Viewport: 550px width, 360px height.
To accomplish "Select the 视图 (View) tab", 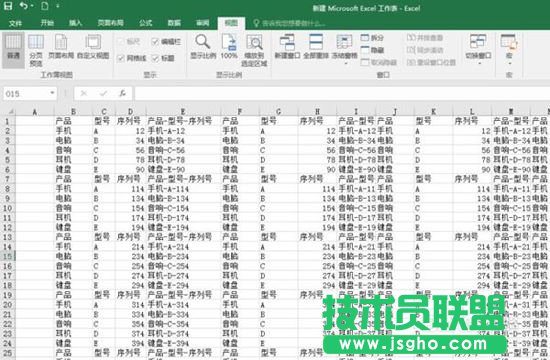I will tap(231, 23).
